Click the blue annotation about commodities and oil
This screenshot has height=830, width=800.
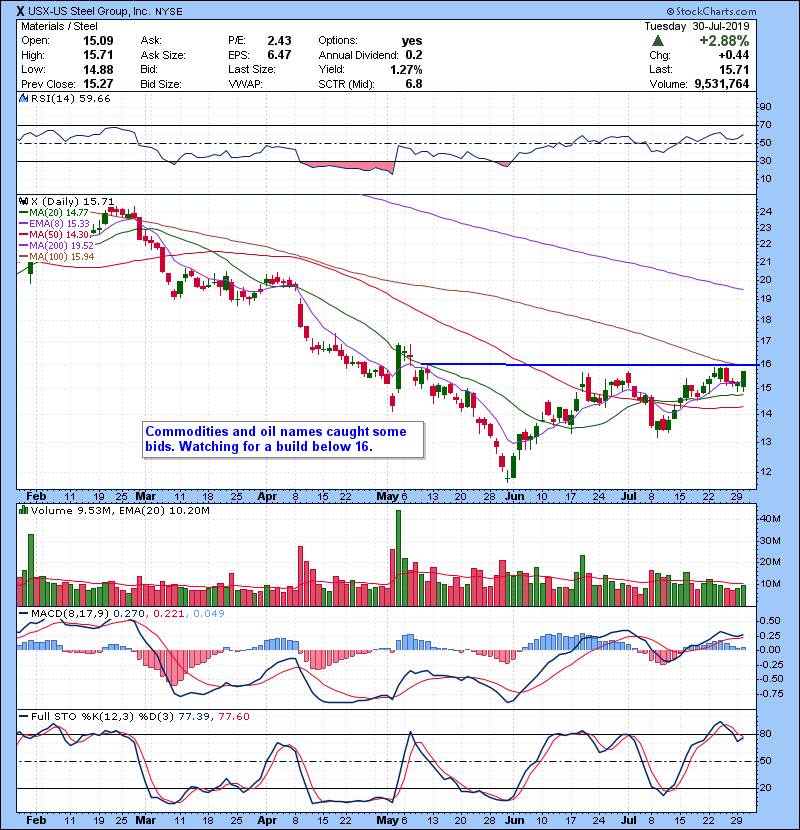click(x=283, y=439)
